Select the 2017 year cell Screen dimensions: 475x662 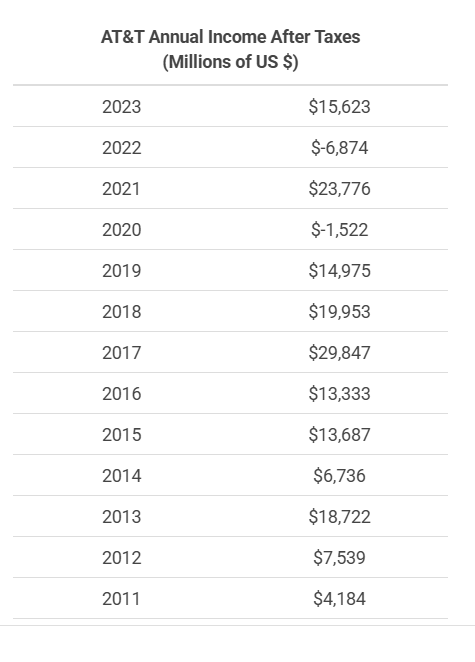click(122, 353)
